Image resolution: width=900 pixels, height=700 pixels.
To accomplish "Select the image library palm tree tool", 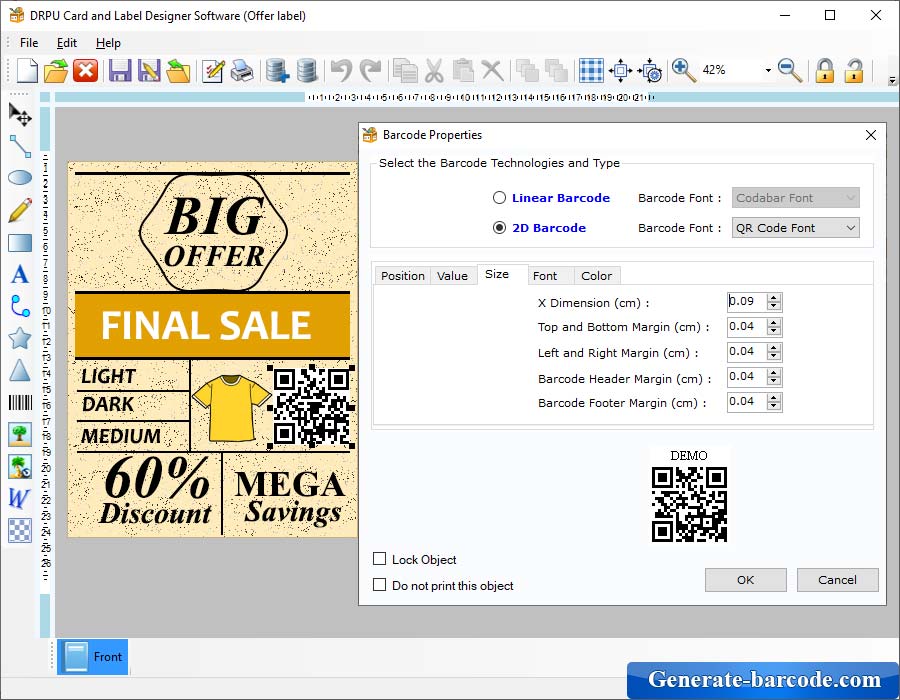I will coord(20,466).
